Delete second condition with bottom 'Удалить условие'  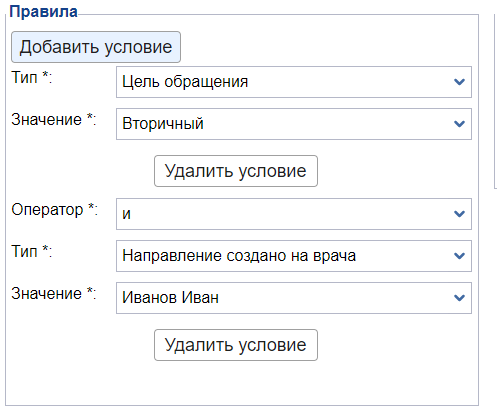pos(236,345)
